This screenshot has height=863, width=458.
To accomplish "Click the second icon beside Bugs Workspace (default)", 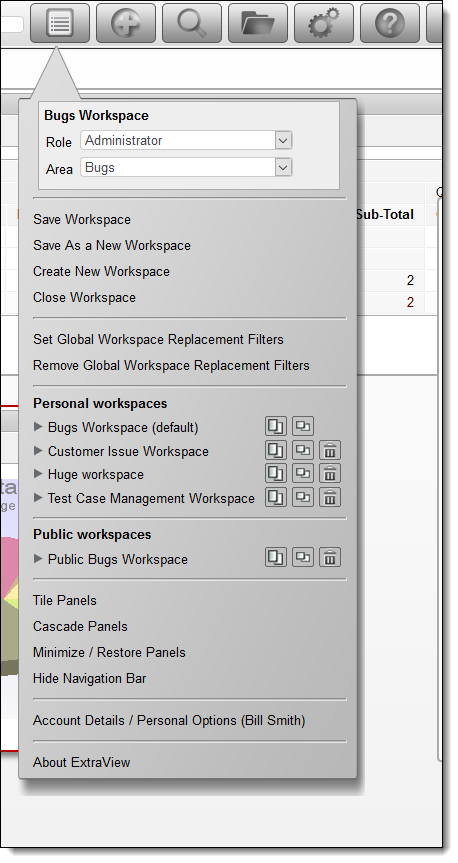I will click(x=302, y=426).
